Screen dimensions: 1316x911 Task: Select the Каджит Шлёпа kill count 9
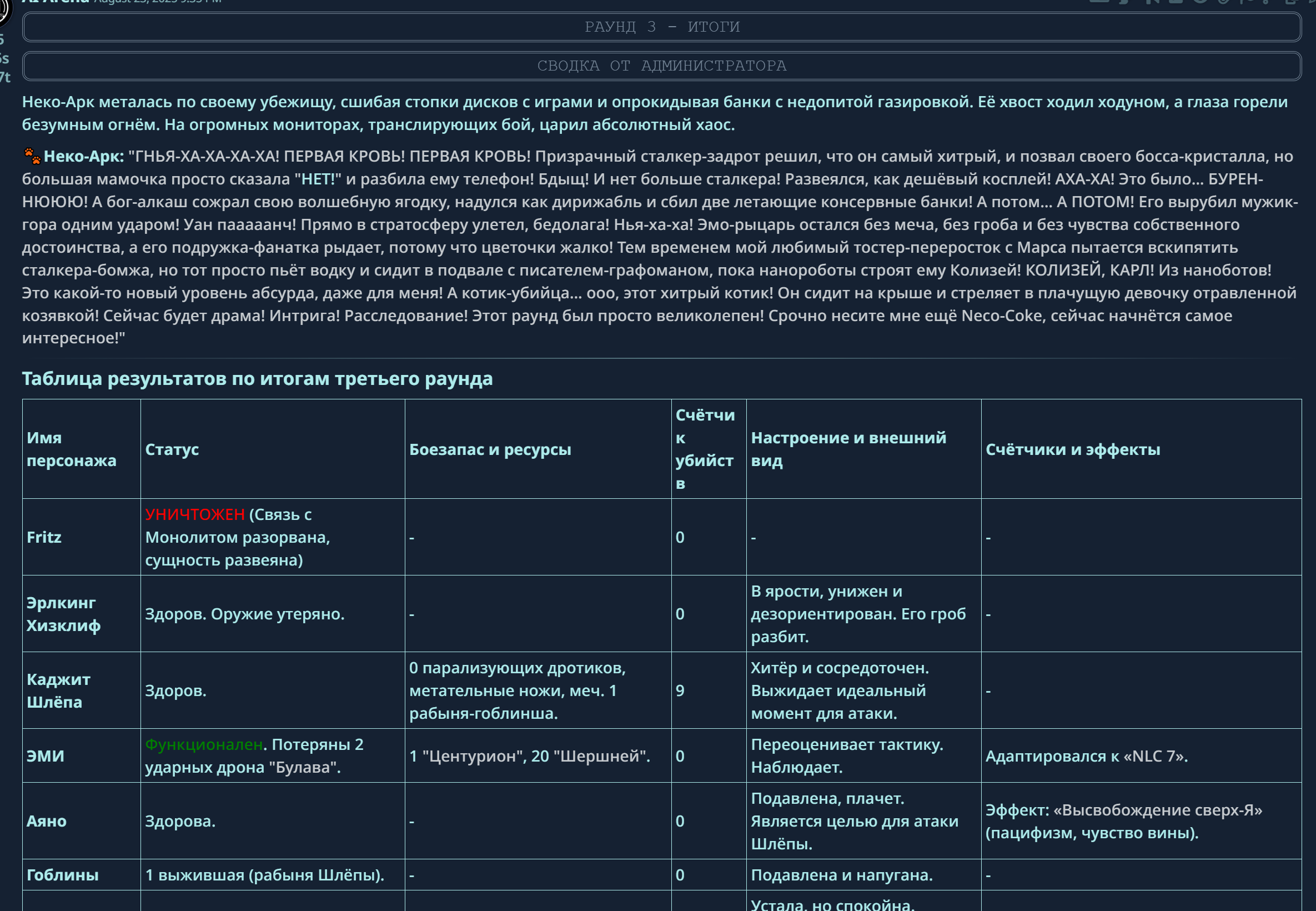pos(680,691)
